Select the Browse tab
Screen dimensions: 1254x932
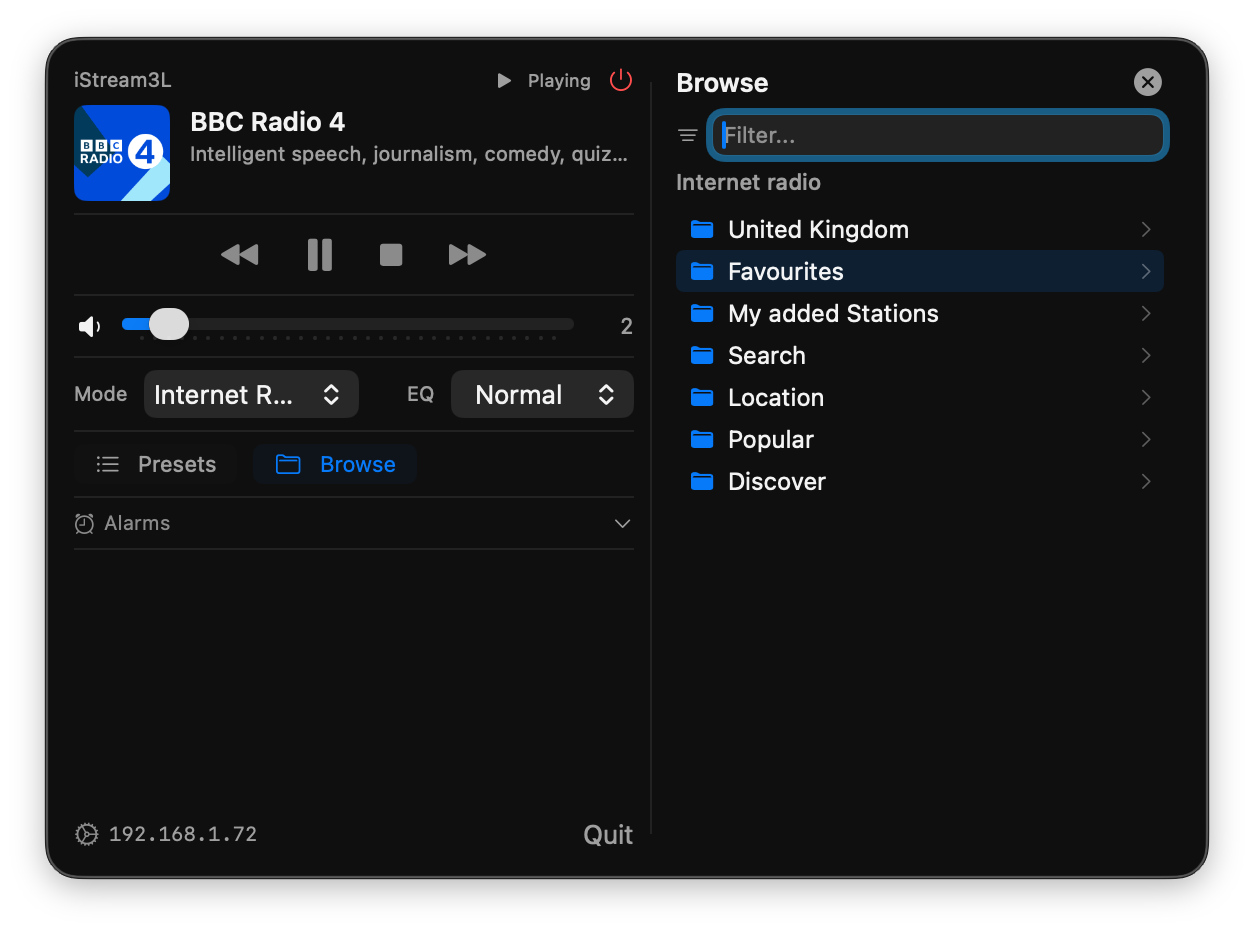[335, 464]
